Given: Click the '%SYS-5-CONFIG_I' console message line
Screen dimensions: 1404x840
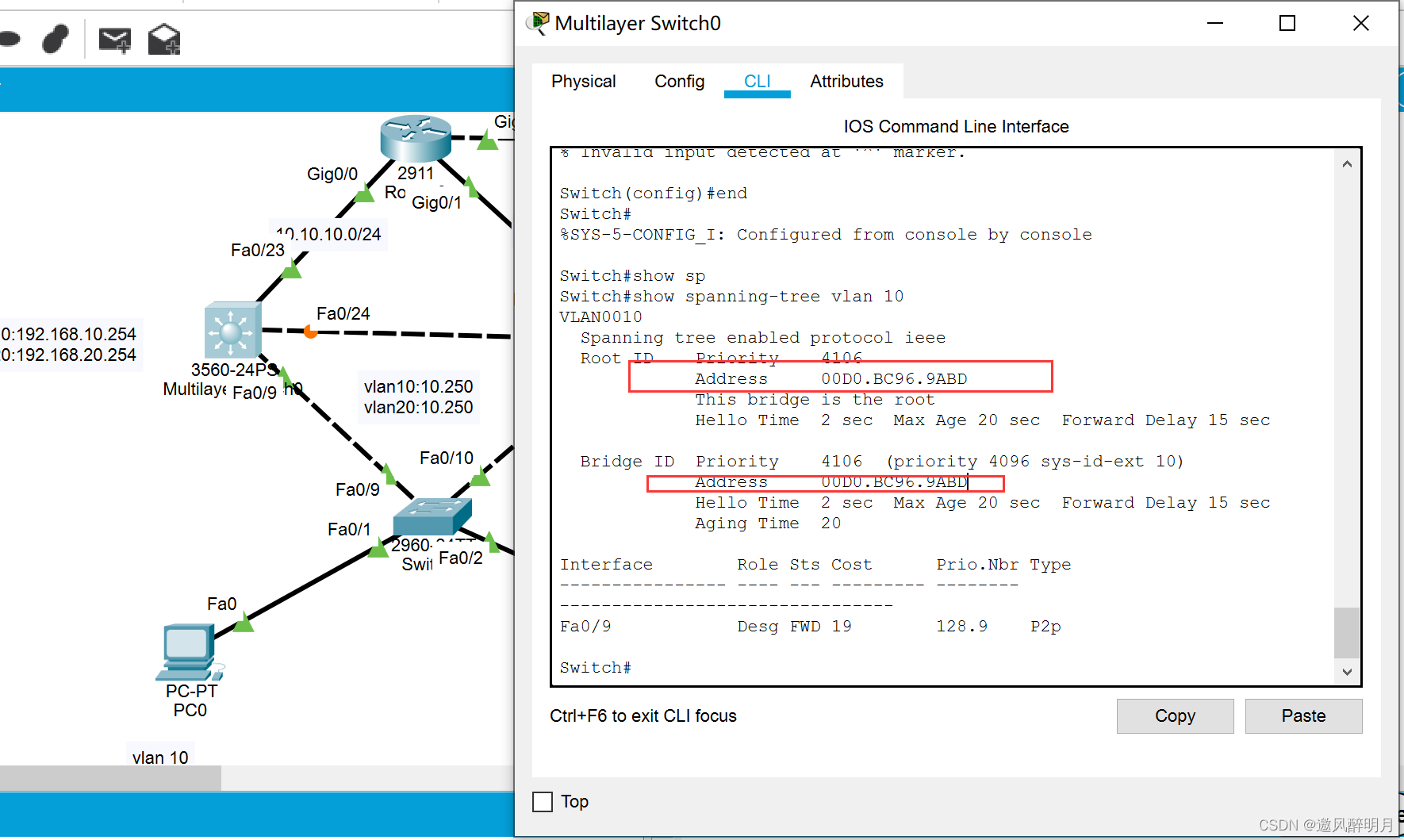Looking at the screenshot, I should 826,235.
